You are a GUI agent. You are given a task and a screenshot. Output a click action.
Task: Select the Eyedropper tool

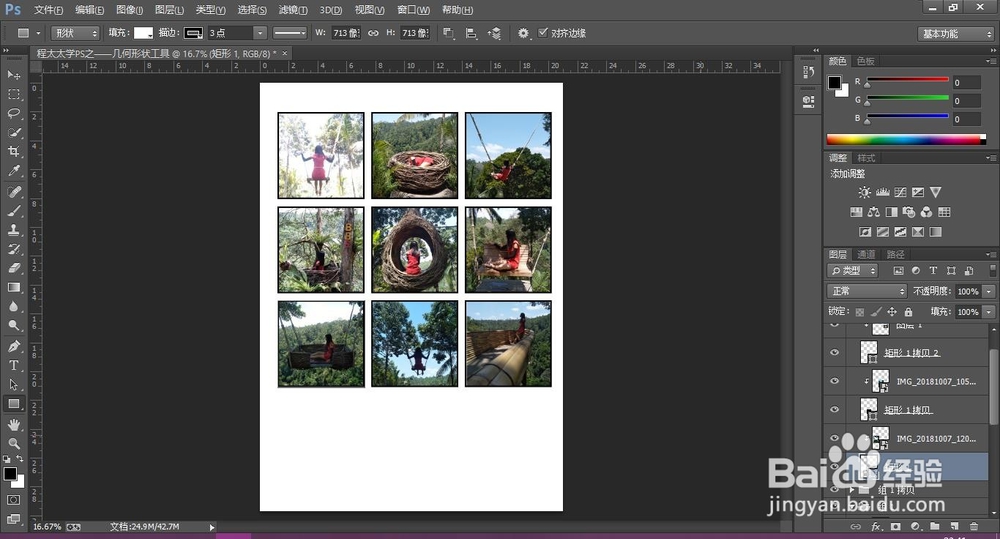[x=13, y=171]
